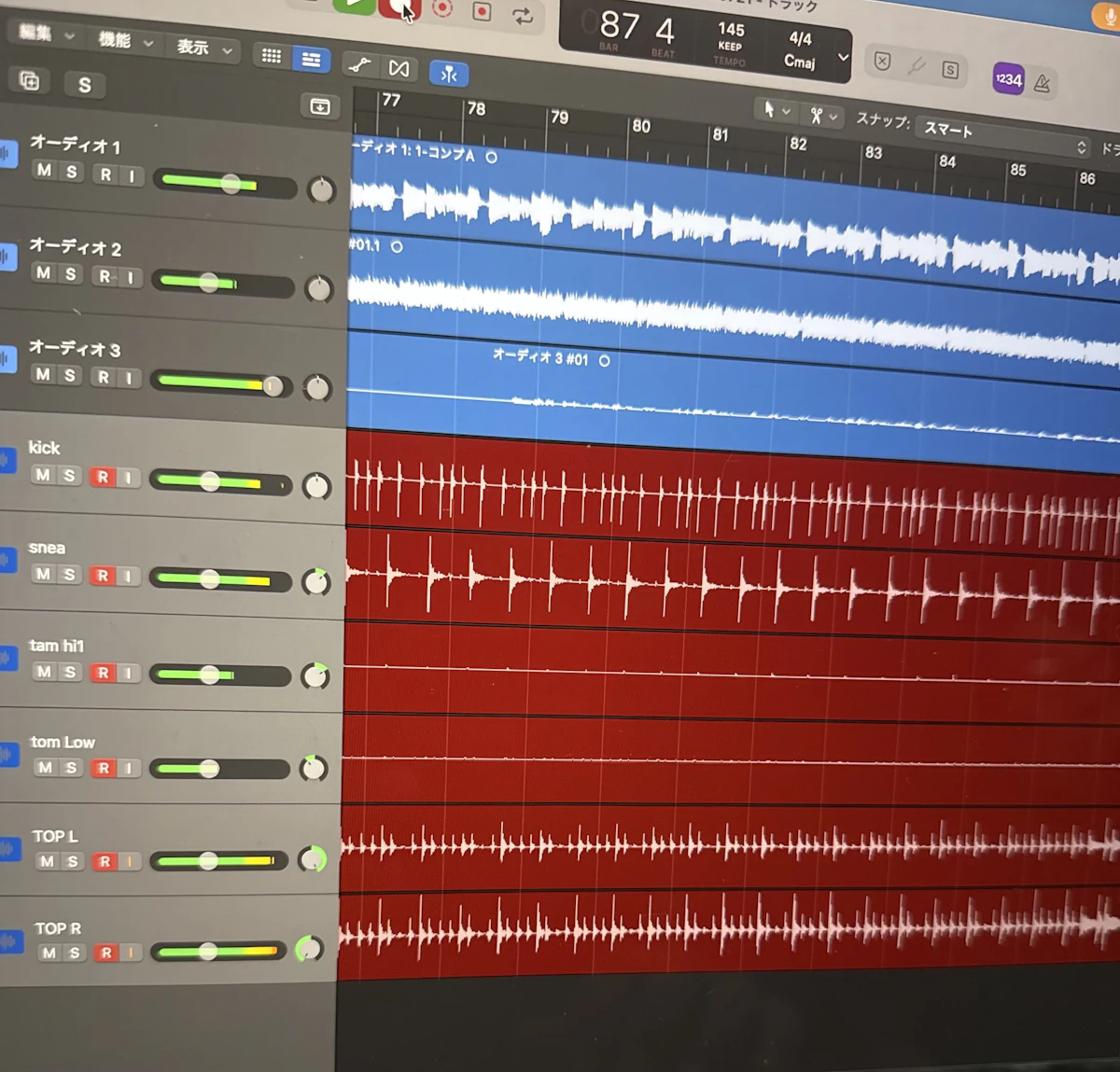Screen dimensions: 1120x1072
Task: Click the track header download arrow icon
Action: point(319,106)
